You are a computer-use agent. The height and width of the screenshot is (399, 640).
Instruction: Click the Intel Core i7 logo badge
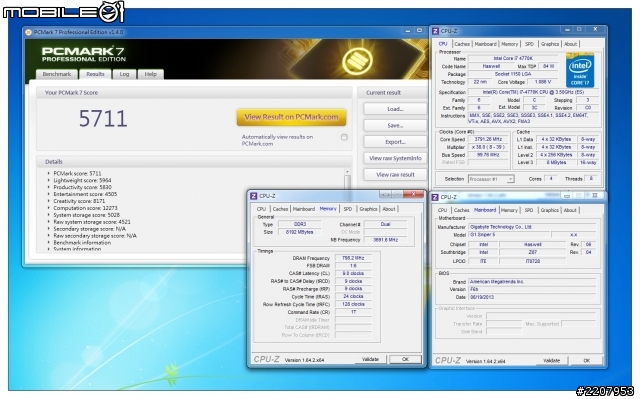(x=580, y=71)
